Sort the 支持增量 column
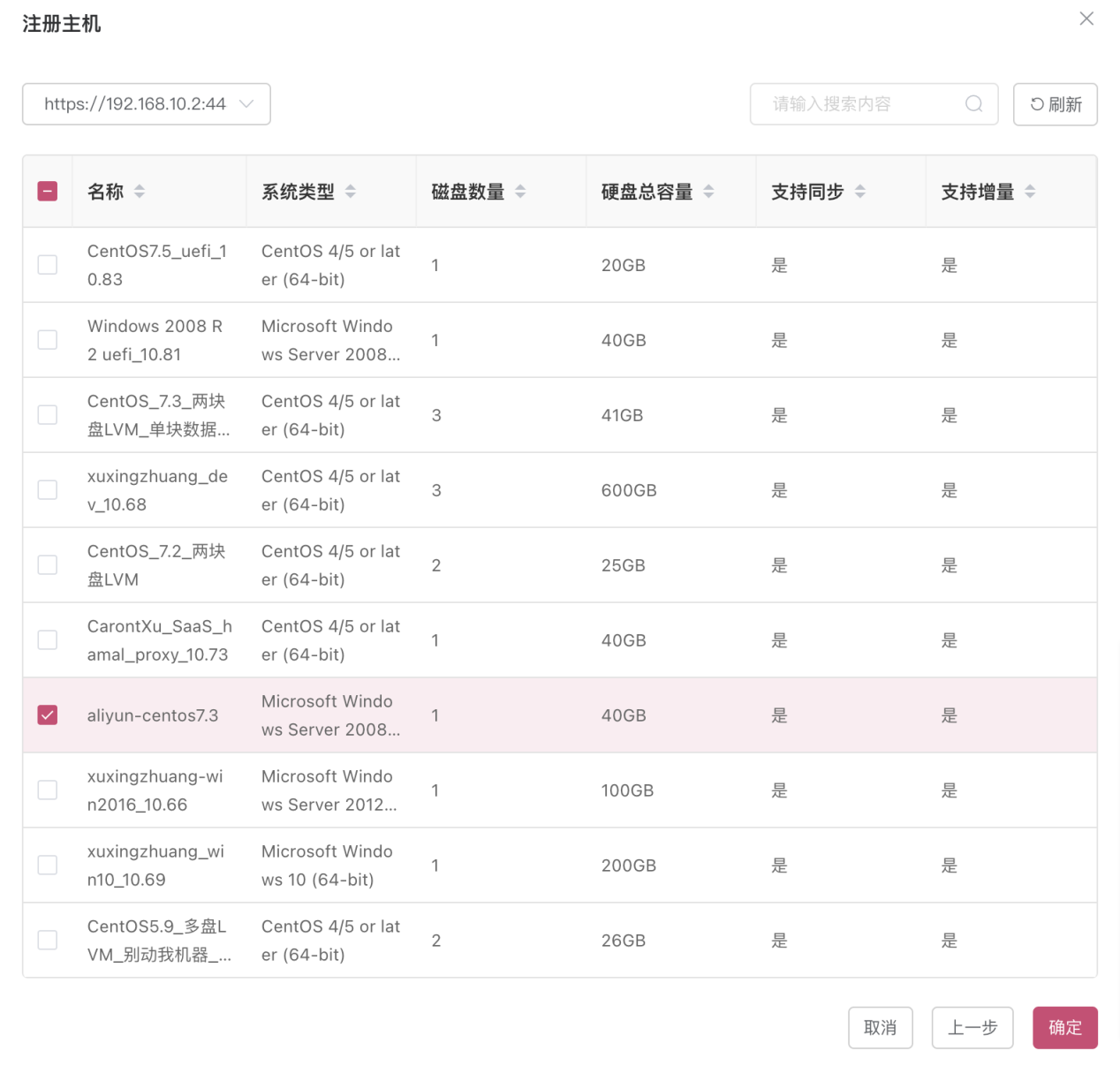The image size is (1120, 1066). point(1031,191)
